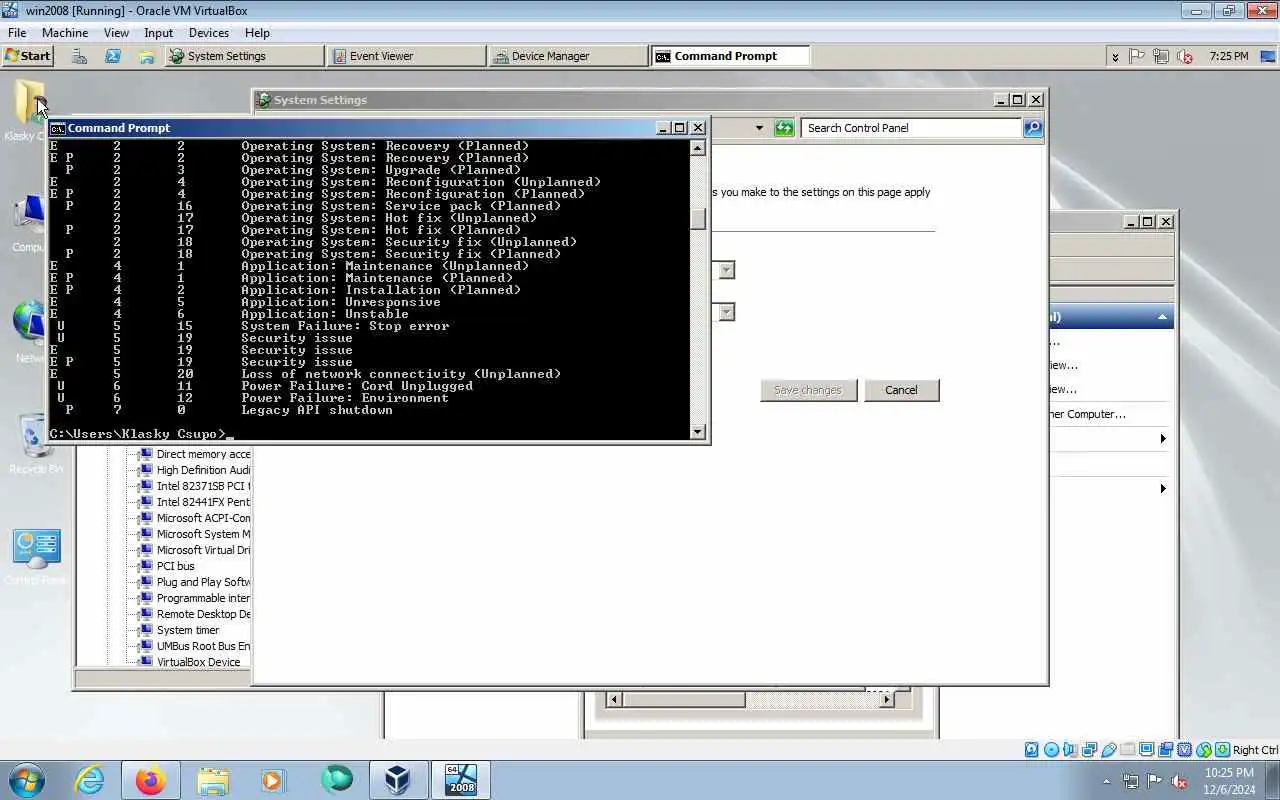Open Windows Media Player on host taskbar
Viewport: 1280px width, 800px height.
click(274, 780)
